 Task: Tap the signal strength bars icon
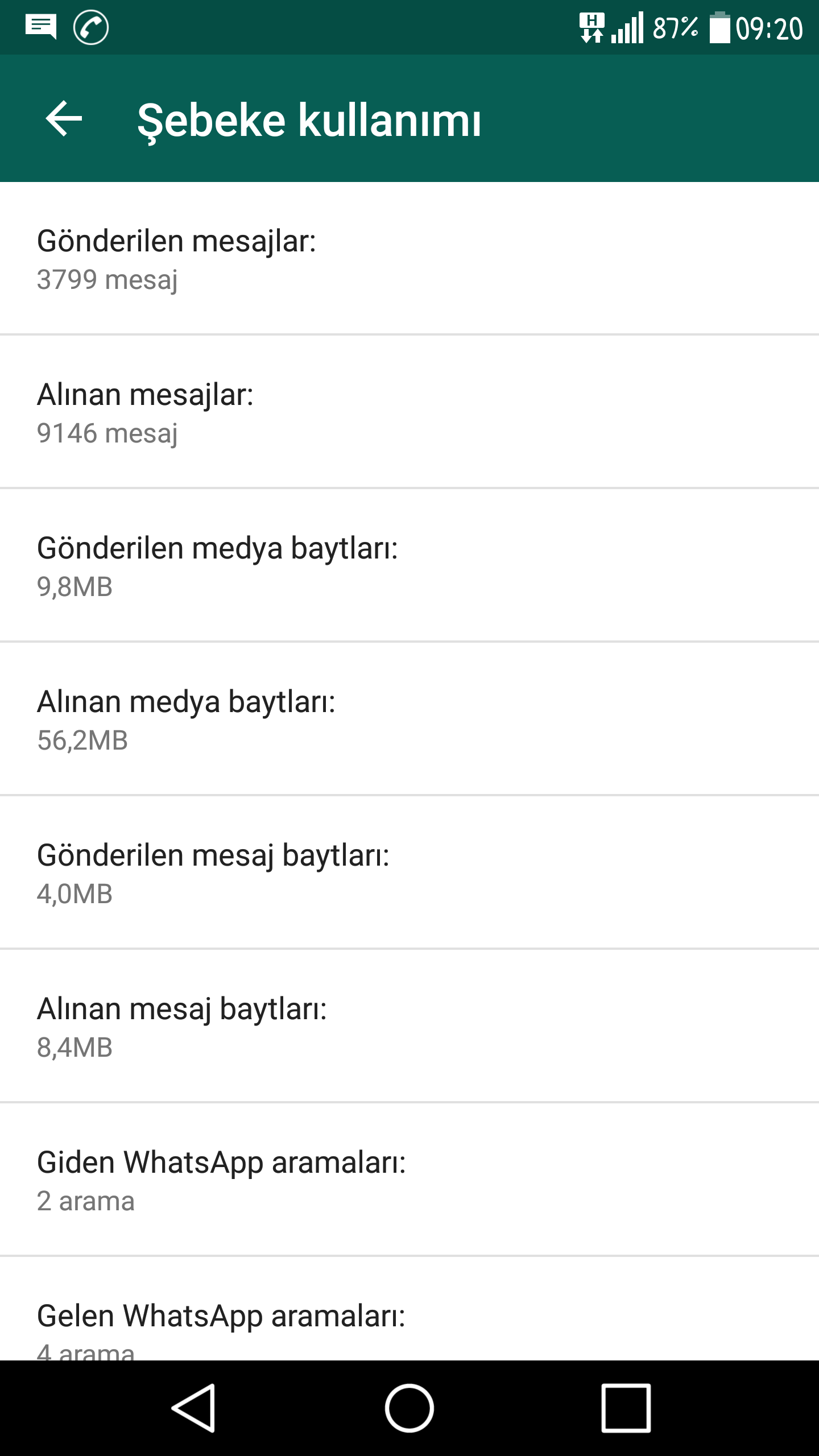pyautogui.click(x=627, y=28)
